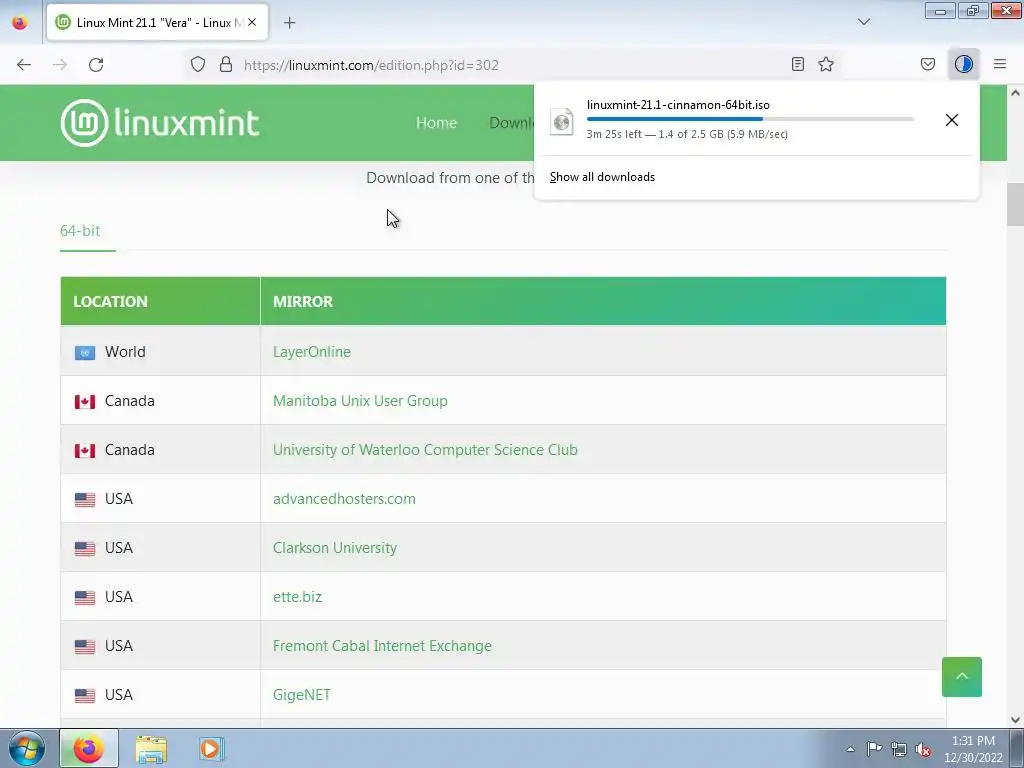1024x768 pixels.
Task: Click the download progress bar
Action: pos(750,119)
